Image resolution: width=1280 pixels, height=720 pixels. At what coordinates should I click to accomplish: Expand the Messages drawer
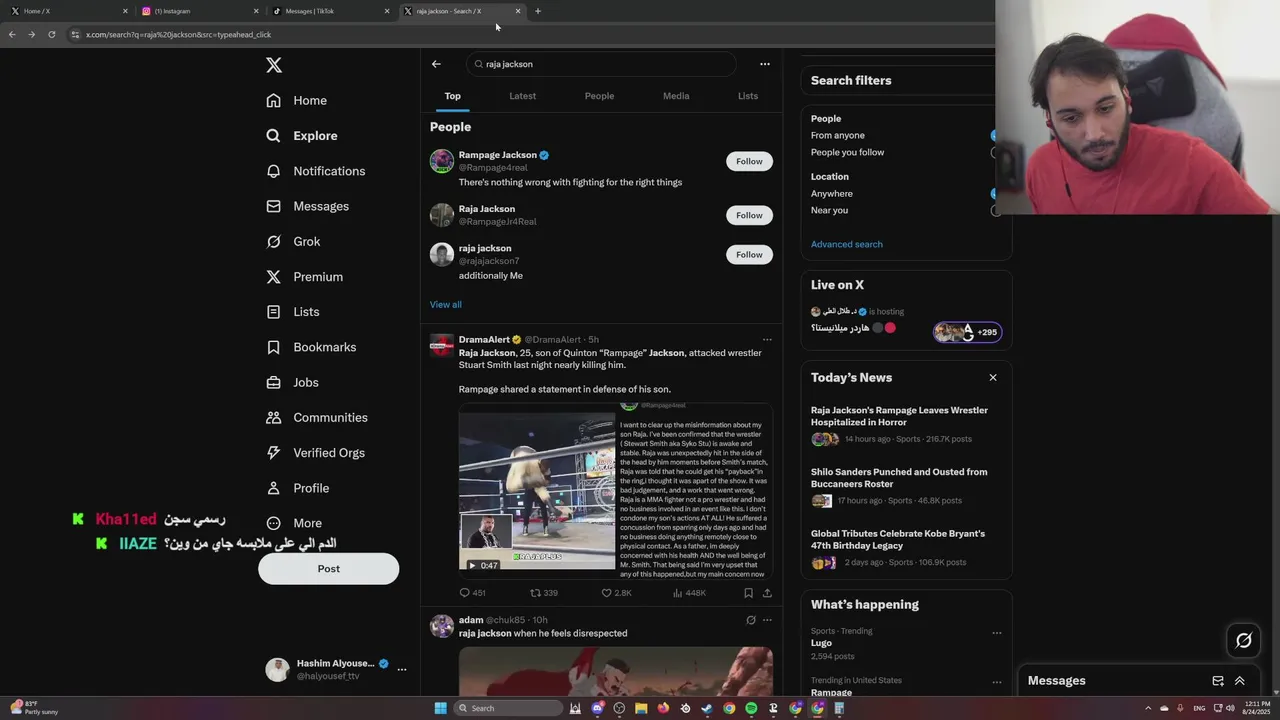[1240, 681]
